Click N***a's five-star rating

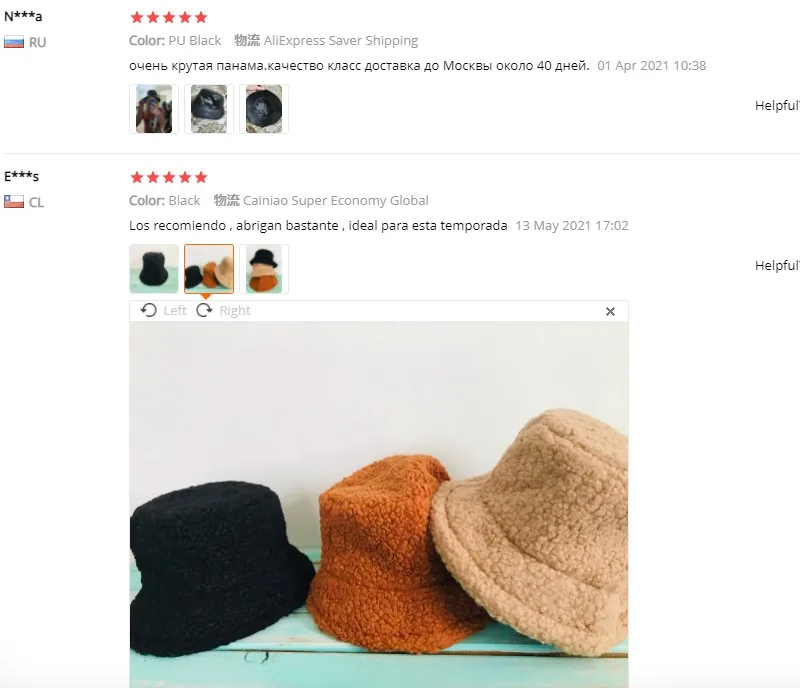169,17
